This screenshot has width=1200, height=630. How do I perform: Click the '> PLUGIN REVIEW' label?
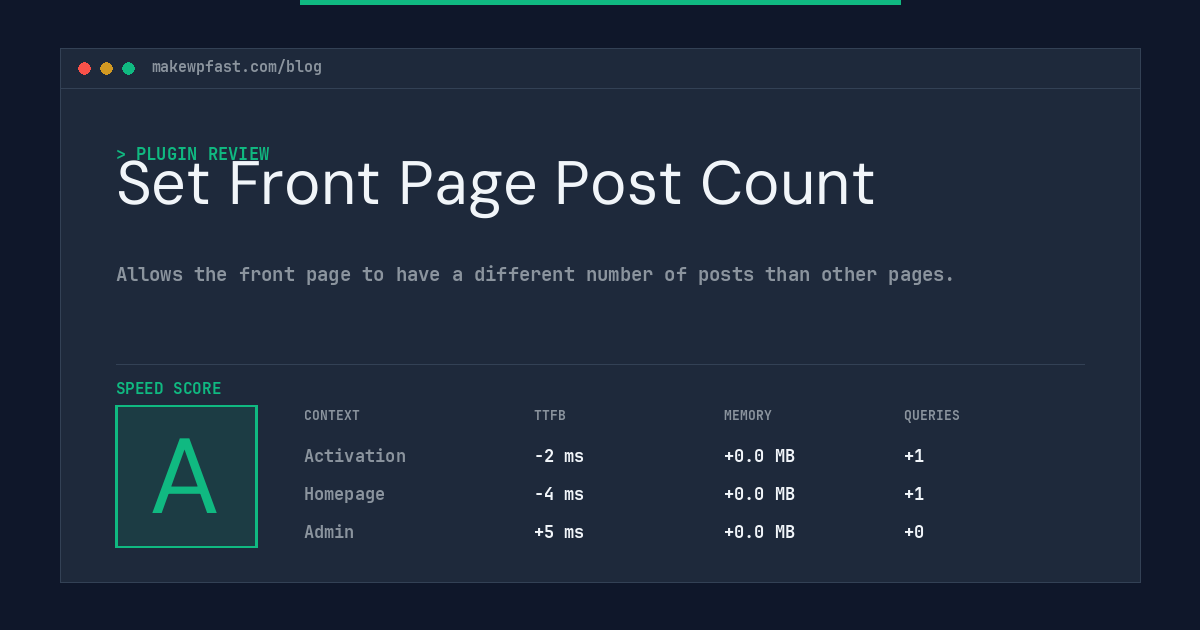coord(193,154)
